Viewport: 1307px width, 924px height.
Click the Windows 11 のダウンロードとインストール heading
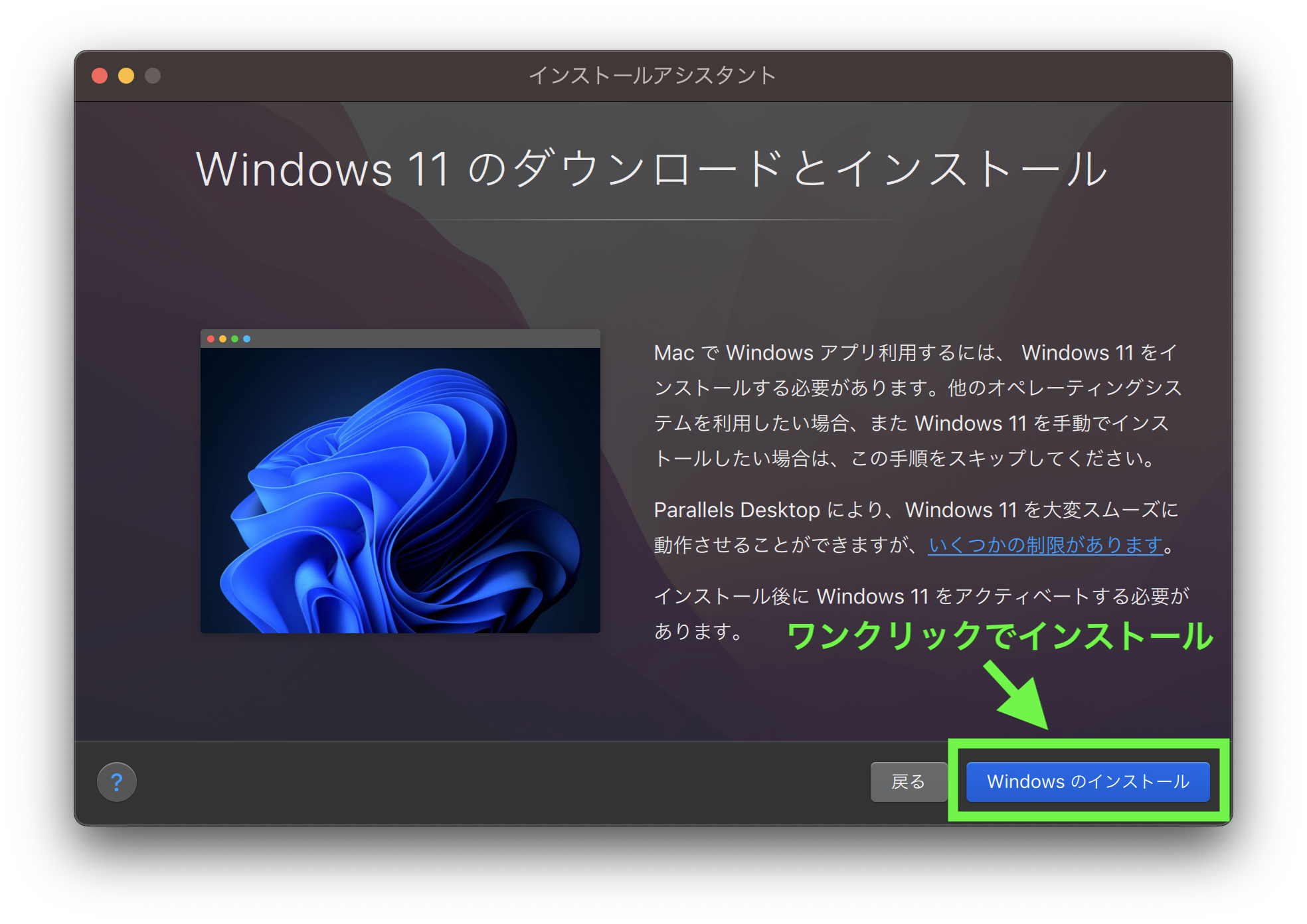click(652, 169)
